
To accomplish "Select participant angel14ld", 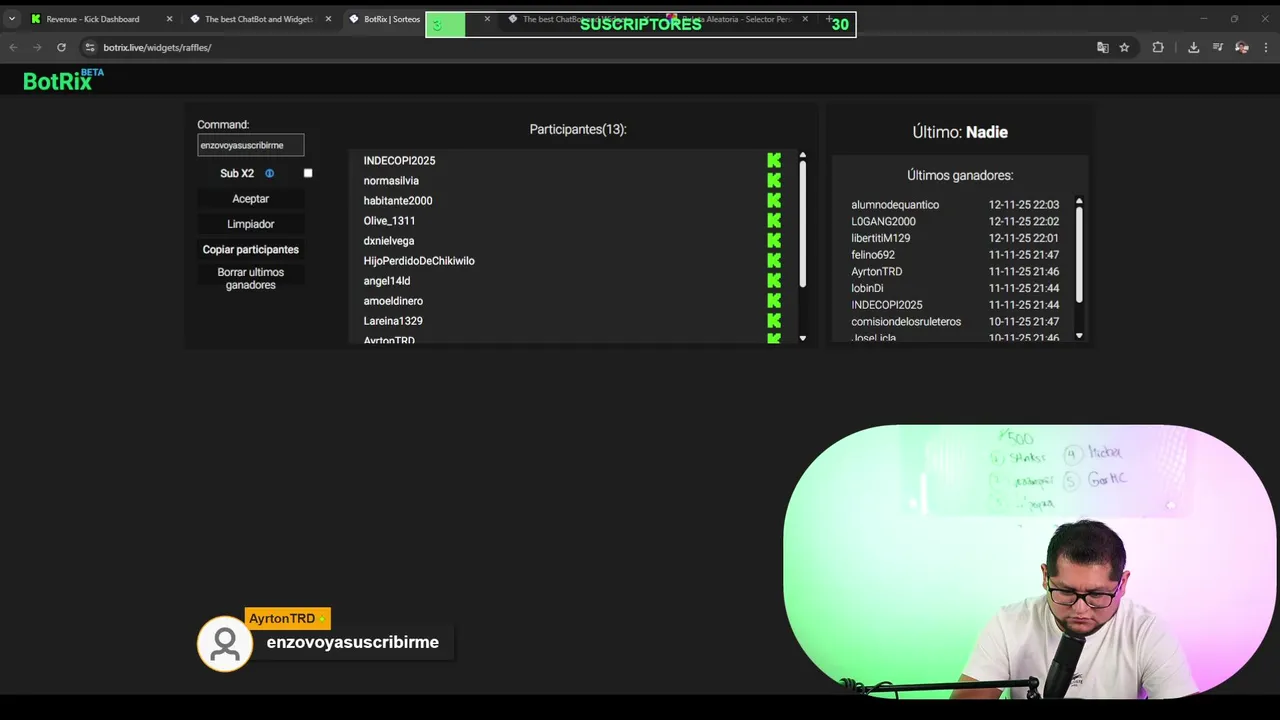I will tap(387, 281).
